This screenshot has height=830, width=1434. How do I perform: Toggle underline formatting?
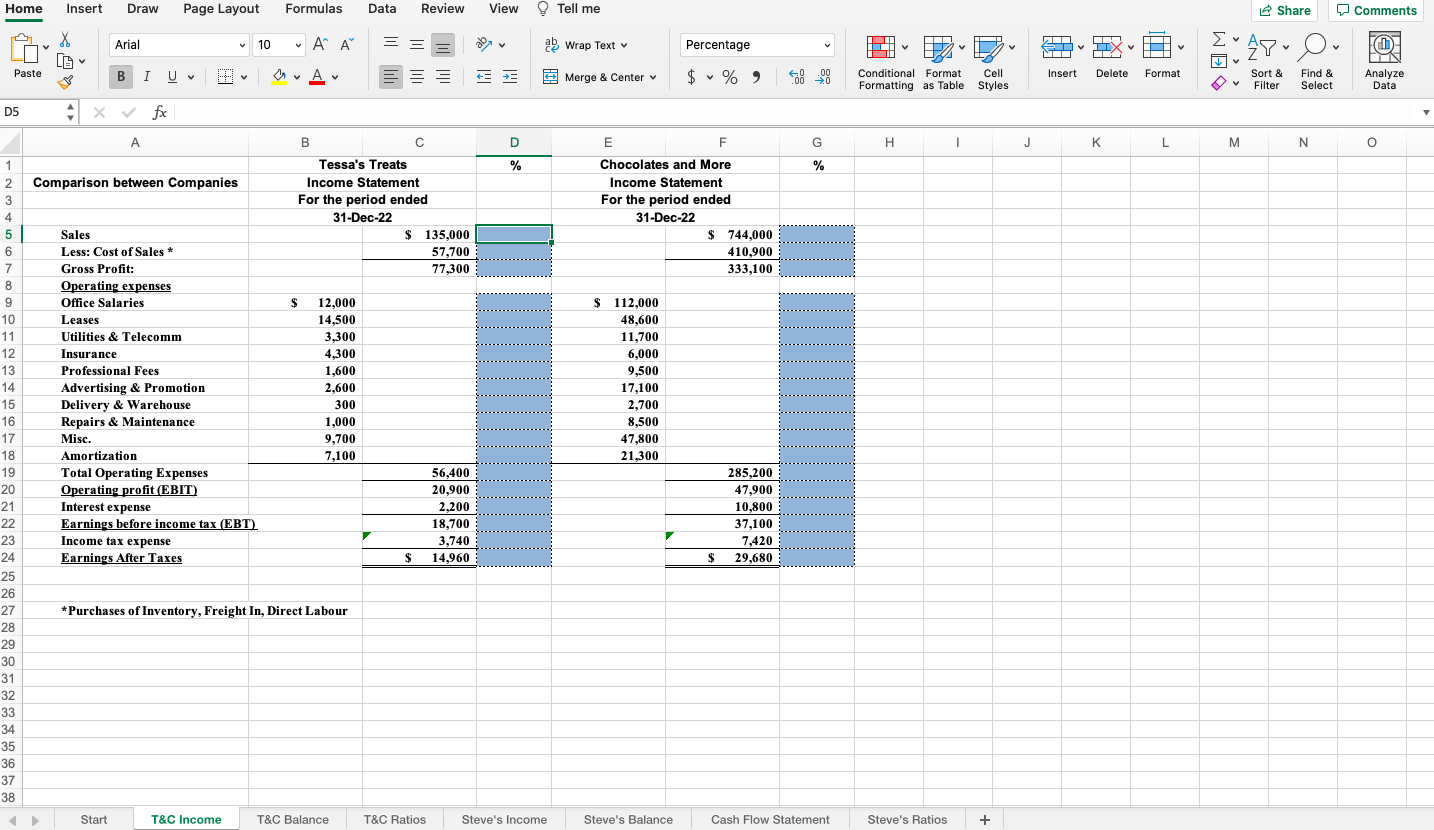172,77
